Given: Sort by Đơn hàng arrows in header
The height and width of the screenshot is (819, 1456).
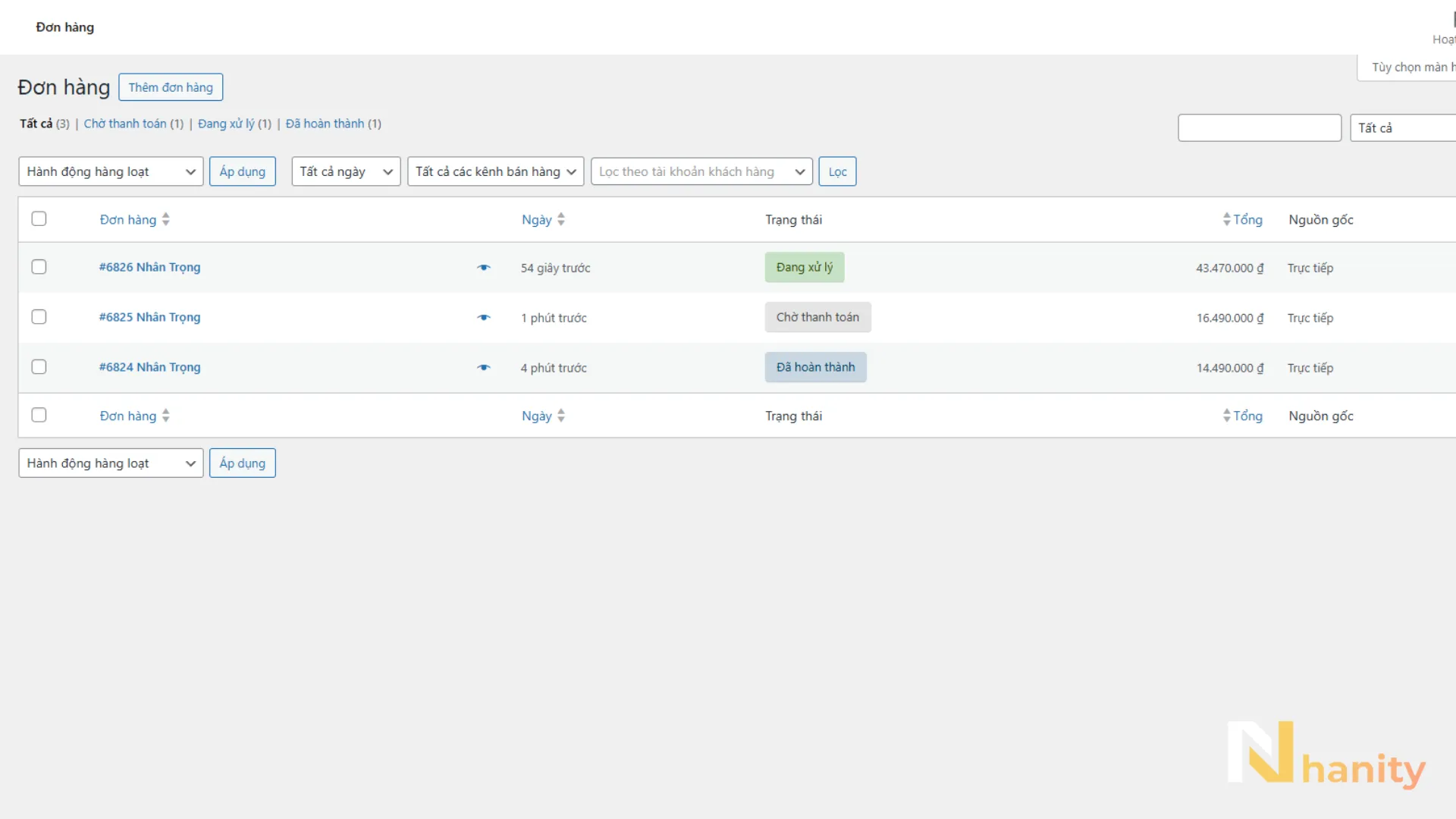Looking at the screenshot, I should click(165, 220).
